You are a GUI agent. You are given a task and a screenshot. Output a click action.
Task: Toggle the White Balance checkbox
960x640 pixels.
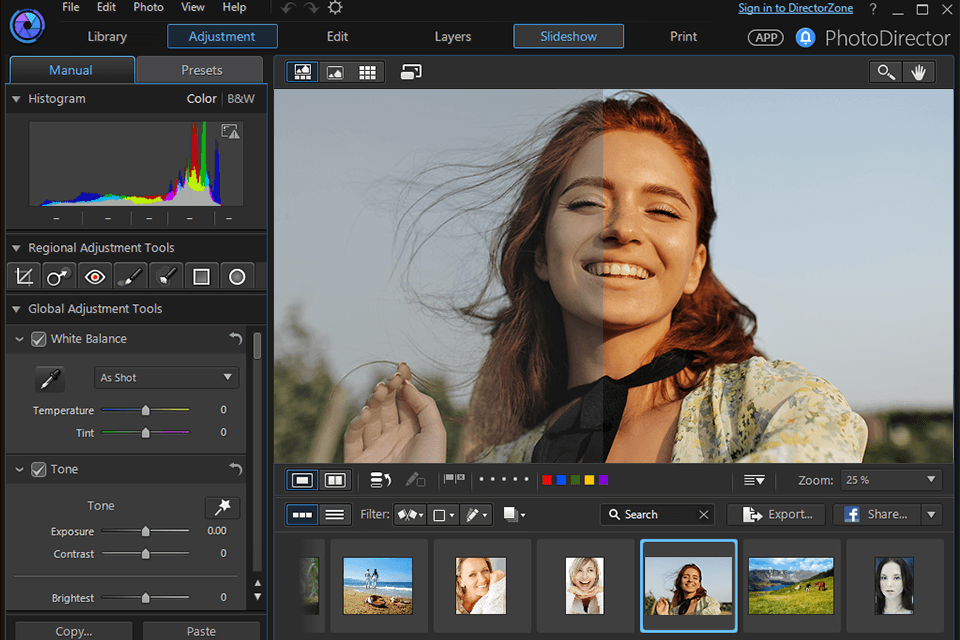[x=39, y=339]
